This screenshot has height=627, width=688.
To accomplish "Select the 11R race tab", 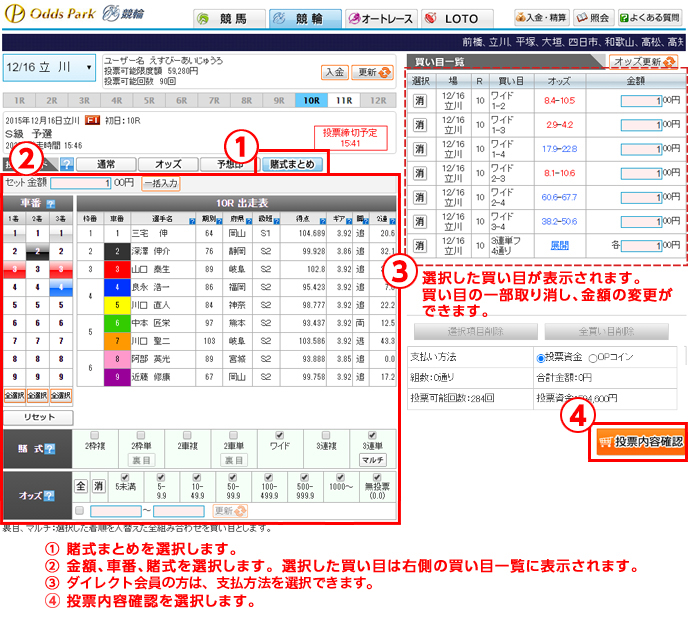I will click(x=344, y=100).
